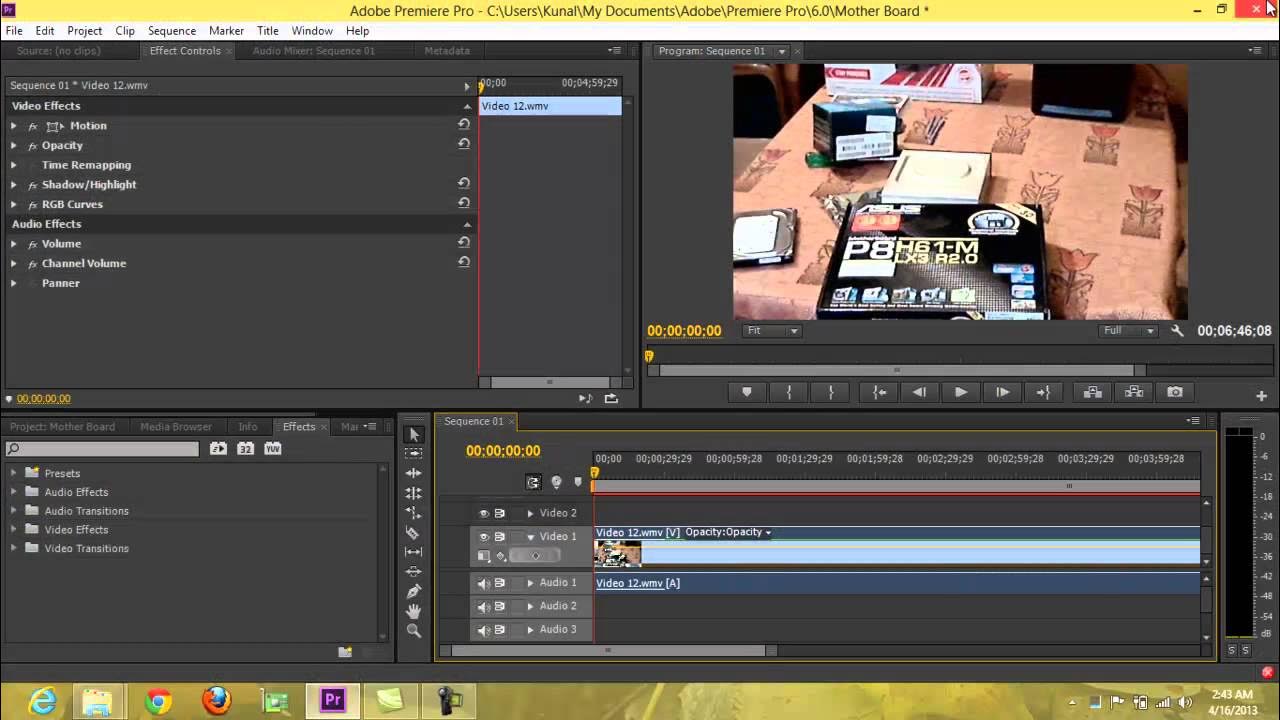Toggle Motion effect fx on/off
The image size is (1280, 720).
[32, 126]
